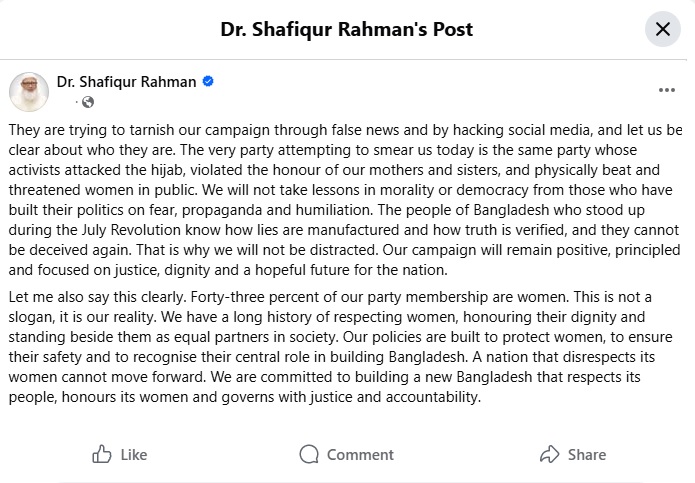The image size is (695, 483).
Task: Close the post dialog with X
Action: click(662, 29)
